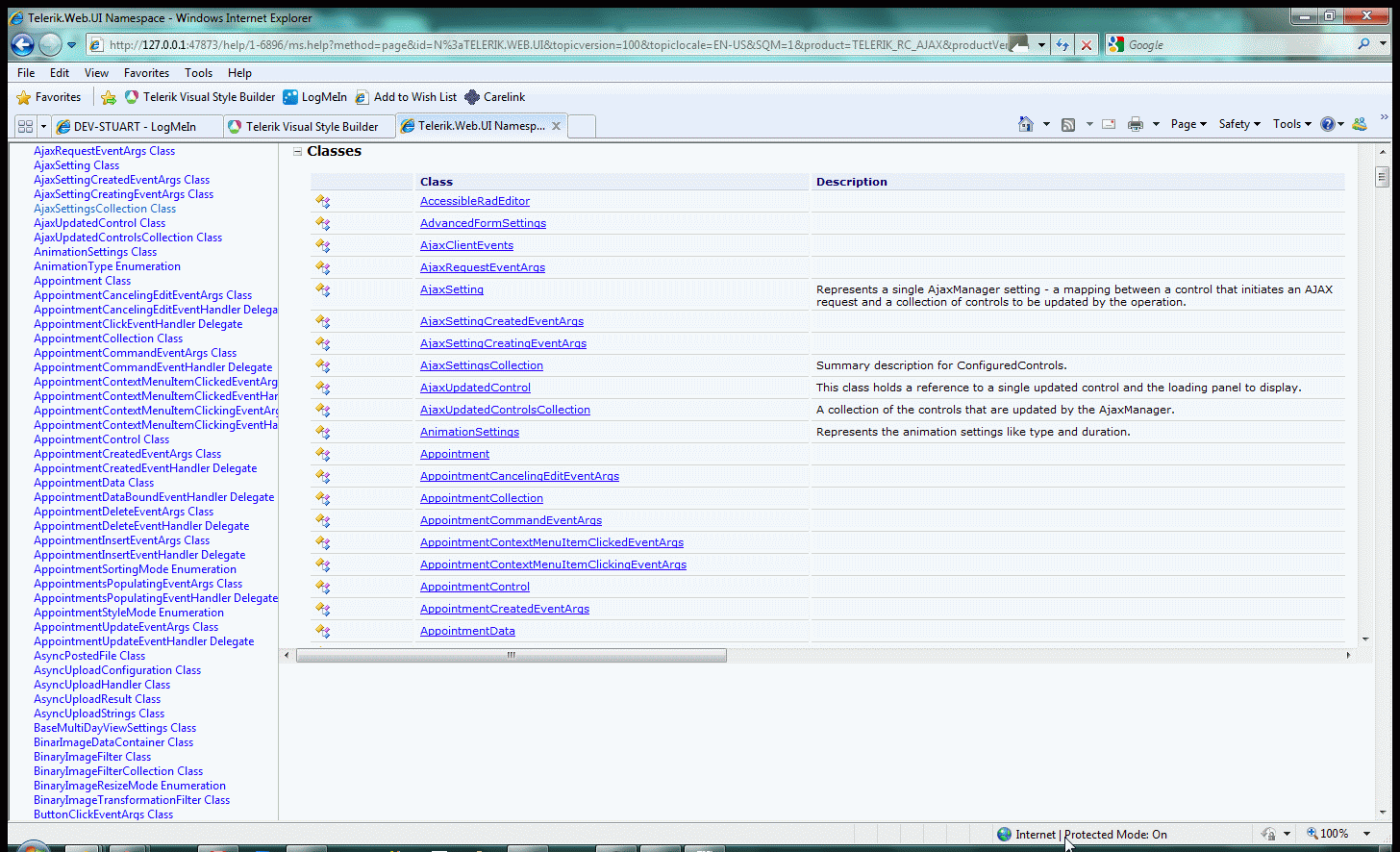Screen dimensions: 1400x852
Task: Open the AppointmentContextMenuItemClickingEventArgs table link
Action: (553, 564)
